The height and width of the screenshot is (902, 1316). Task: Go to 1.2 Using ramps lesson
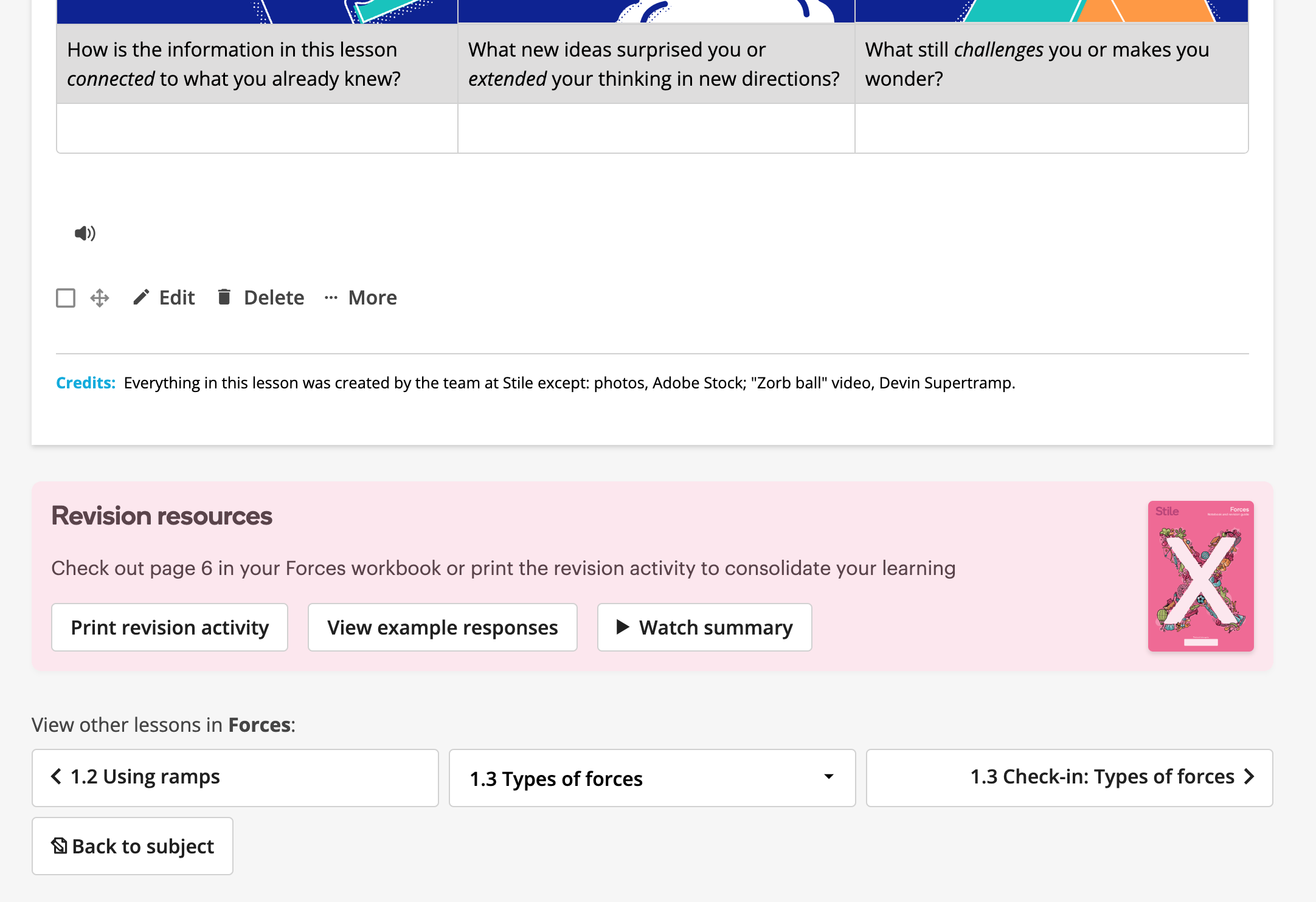click(235, 777)
